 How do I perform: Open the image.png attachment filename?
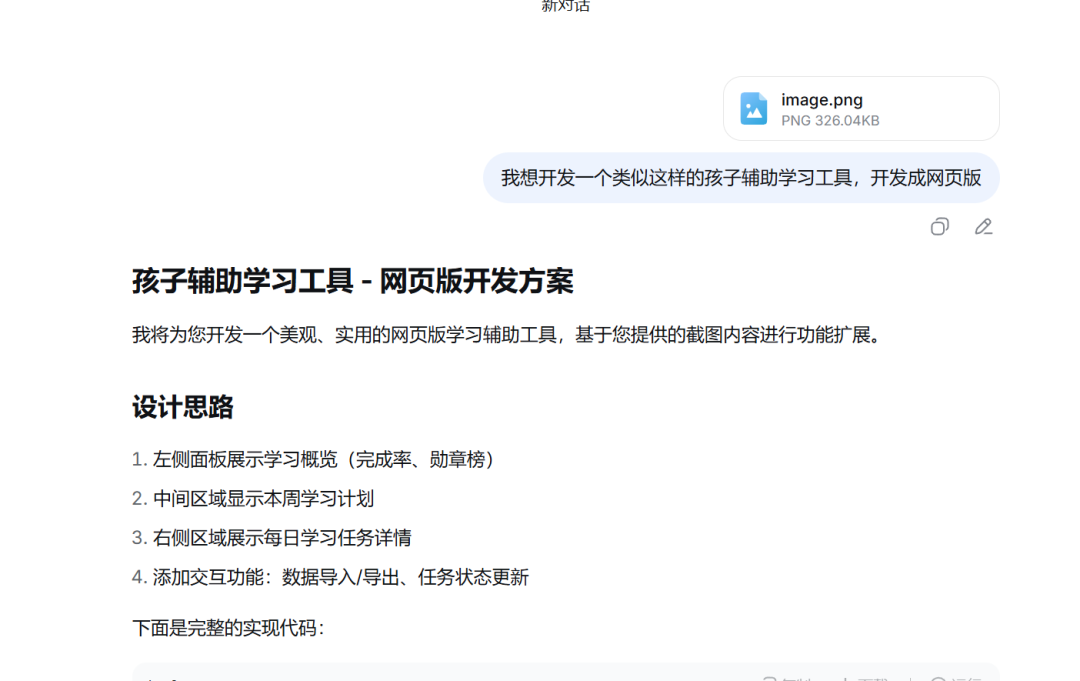[821, 100]
